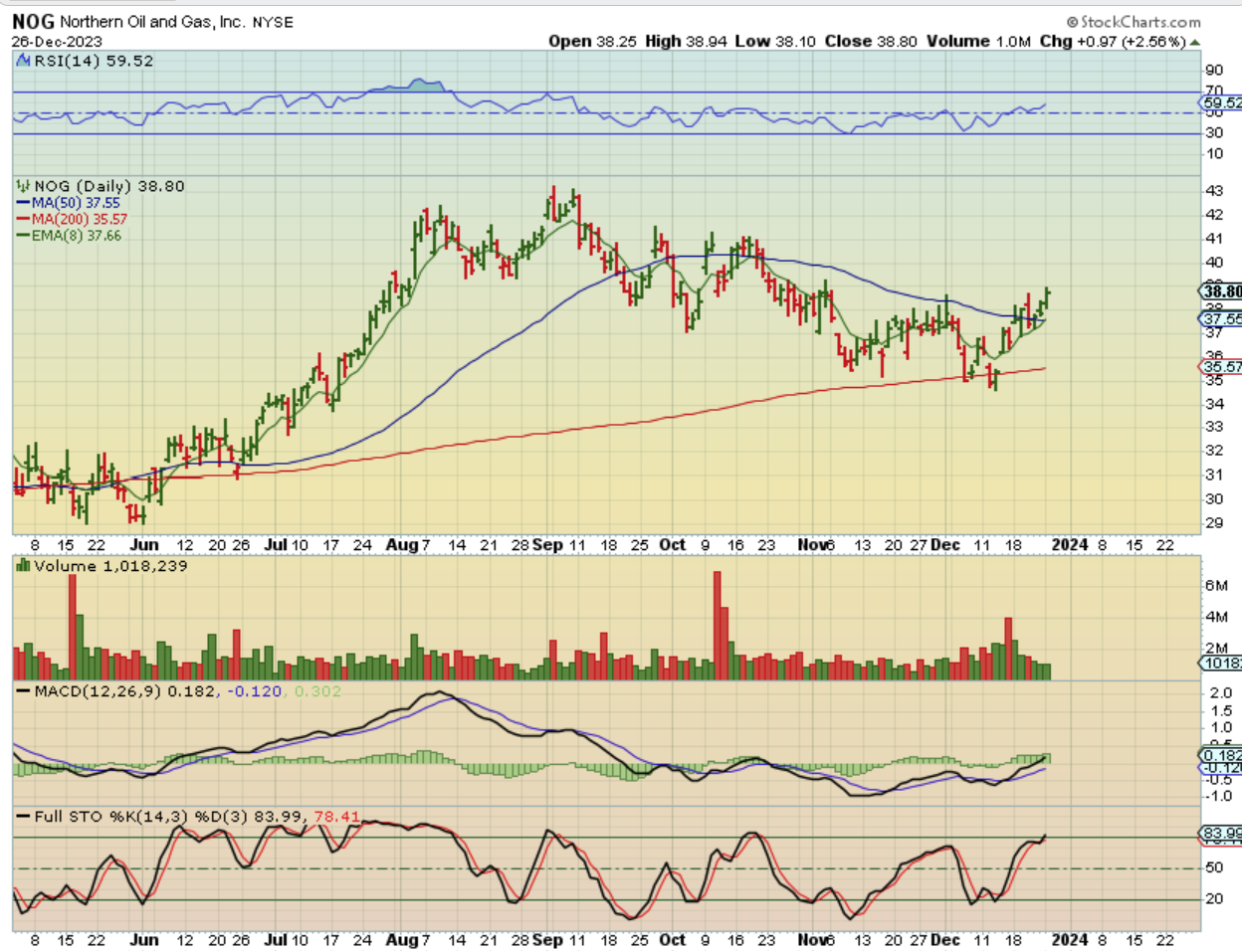Click the 50 level on stochastic axis

(1214, 867)
